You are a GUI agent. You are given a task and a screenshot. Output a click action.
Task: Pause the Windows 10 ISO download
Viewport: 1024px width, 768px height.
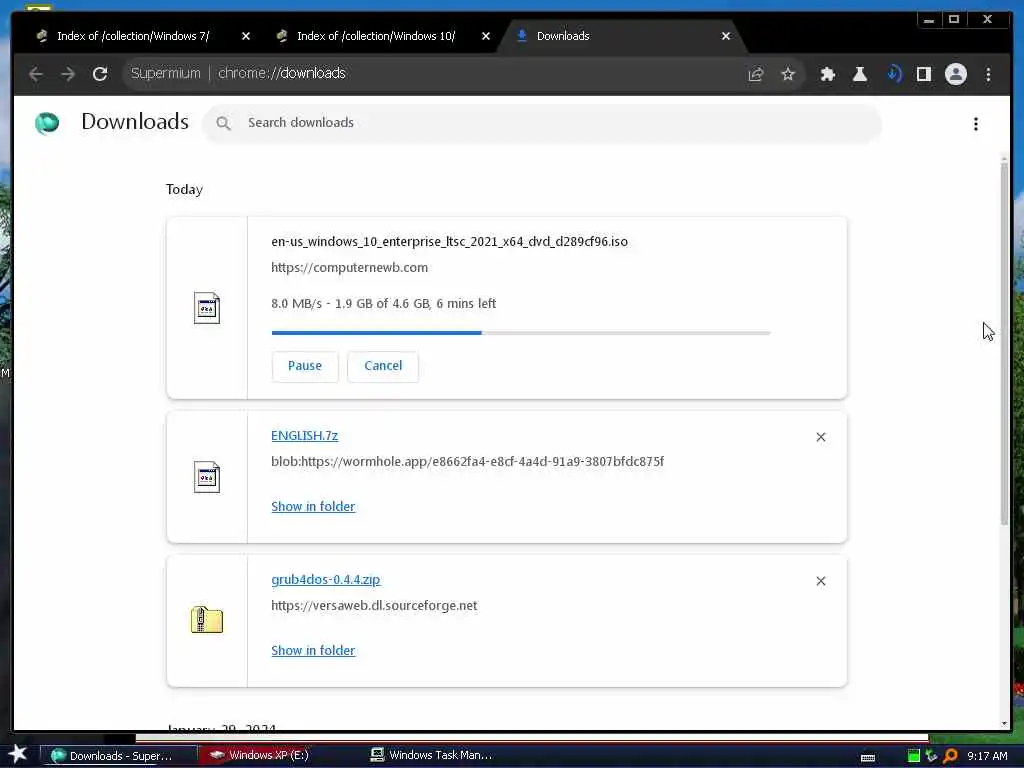click(x=305, y=366)
